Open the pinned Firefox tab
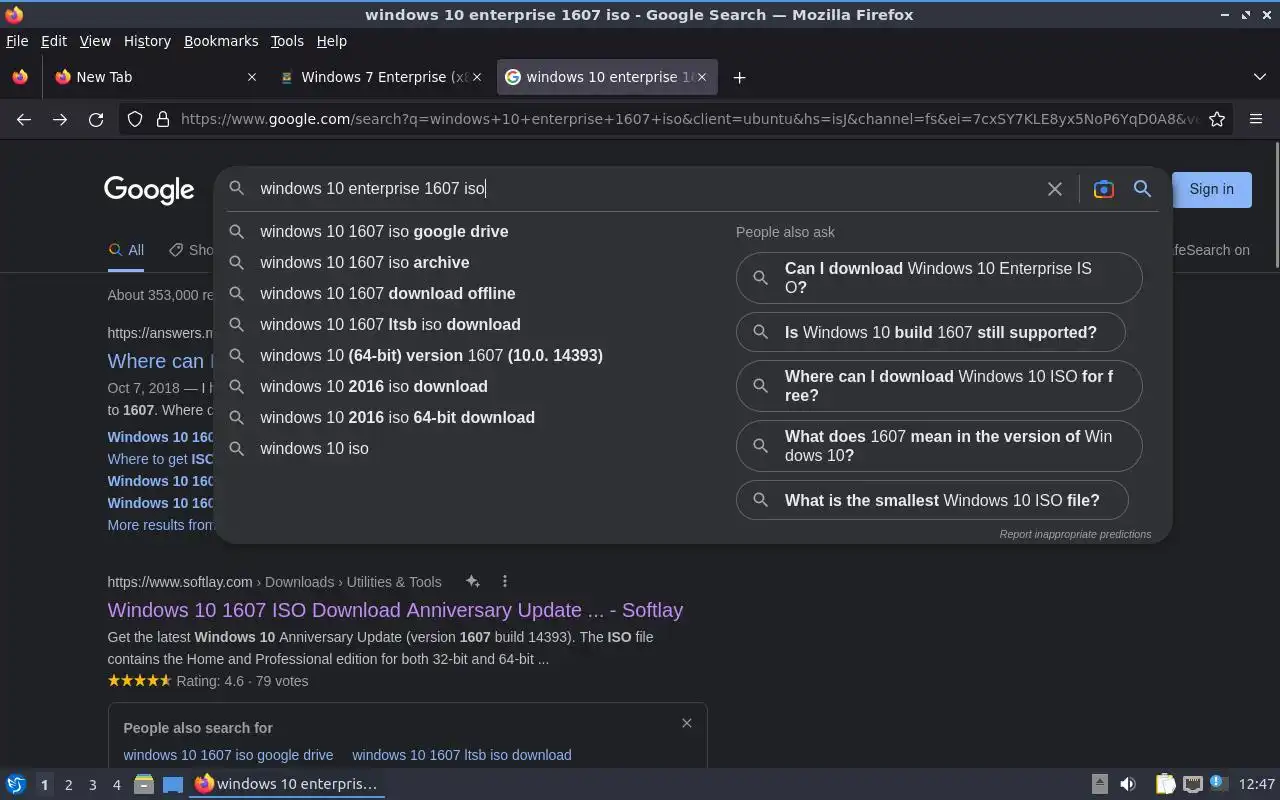The width and height of the screenshot is (1280, 800). [20, 77]
